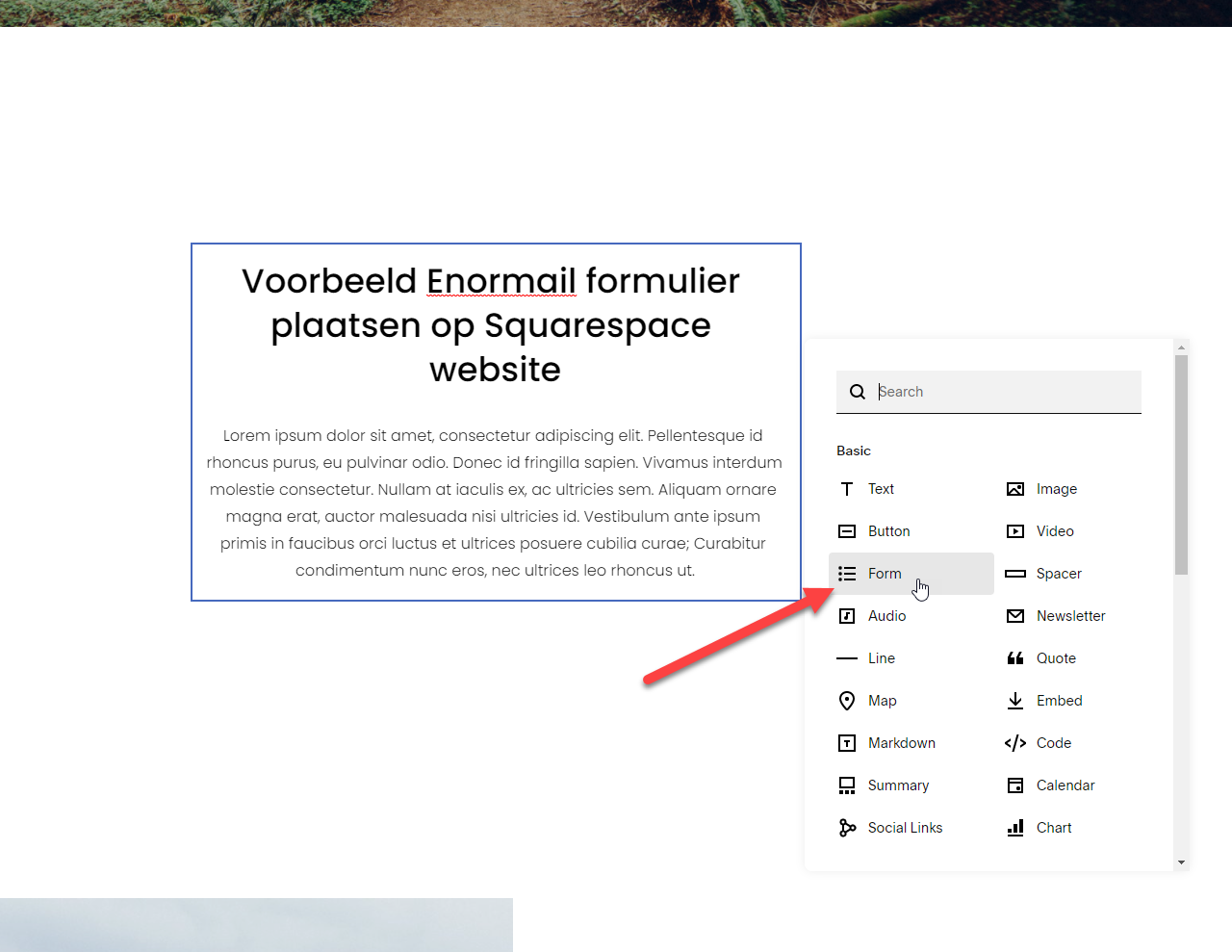Choose the Image block label
This screenshot has height=952, width=1232.
coord(1057,489)
